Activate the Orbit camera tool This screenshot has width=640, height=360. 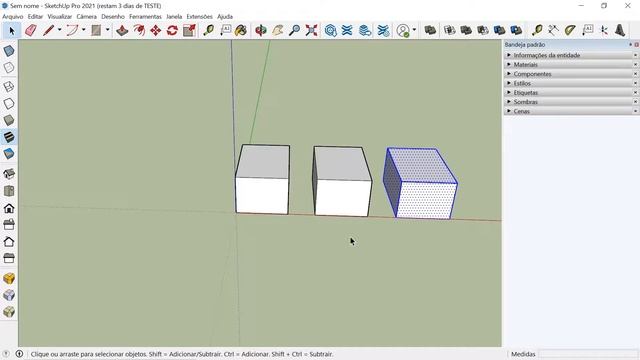[260, 31]
